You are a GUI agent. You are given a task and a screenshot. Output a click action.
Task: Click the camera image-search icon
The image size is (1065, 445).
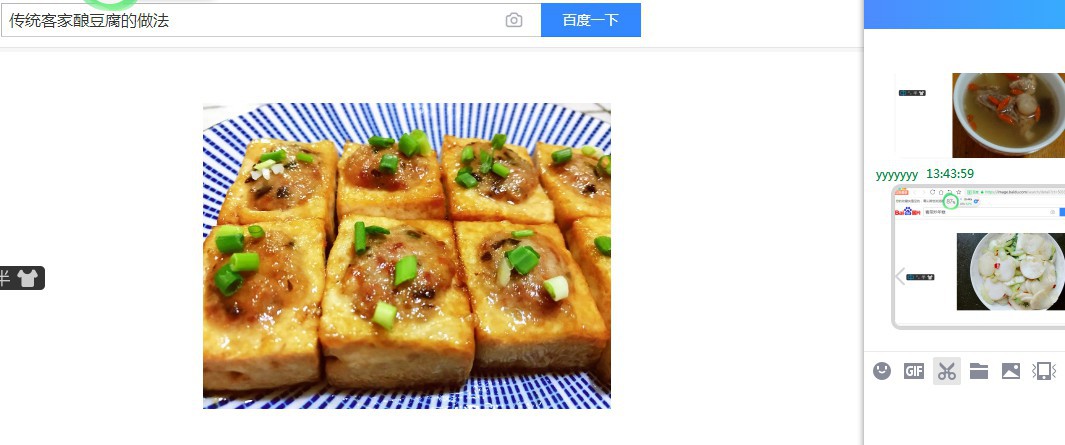pyautogui.click(x=514, y=20)
